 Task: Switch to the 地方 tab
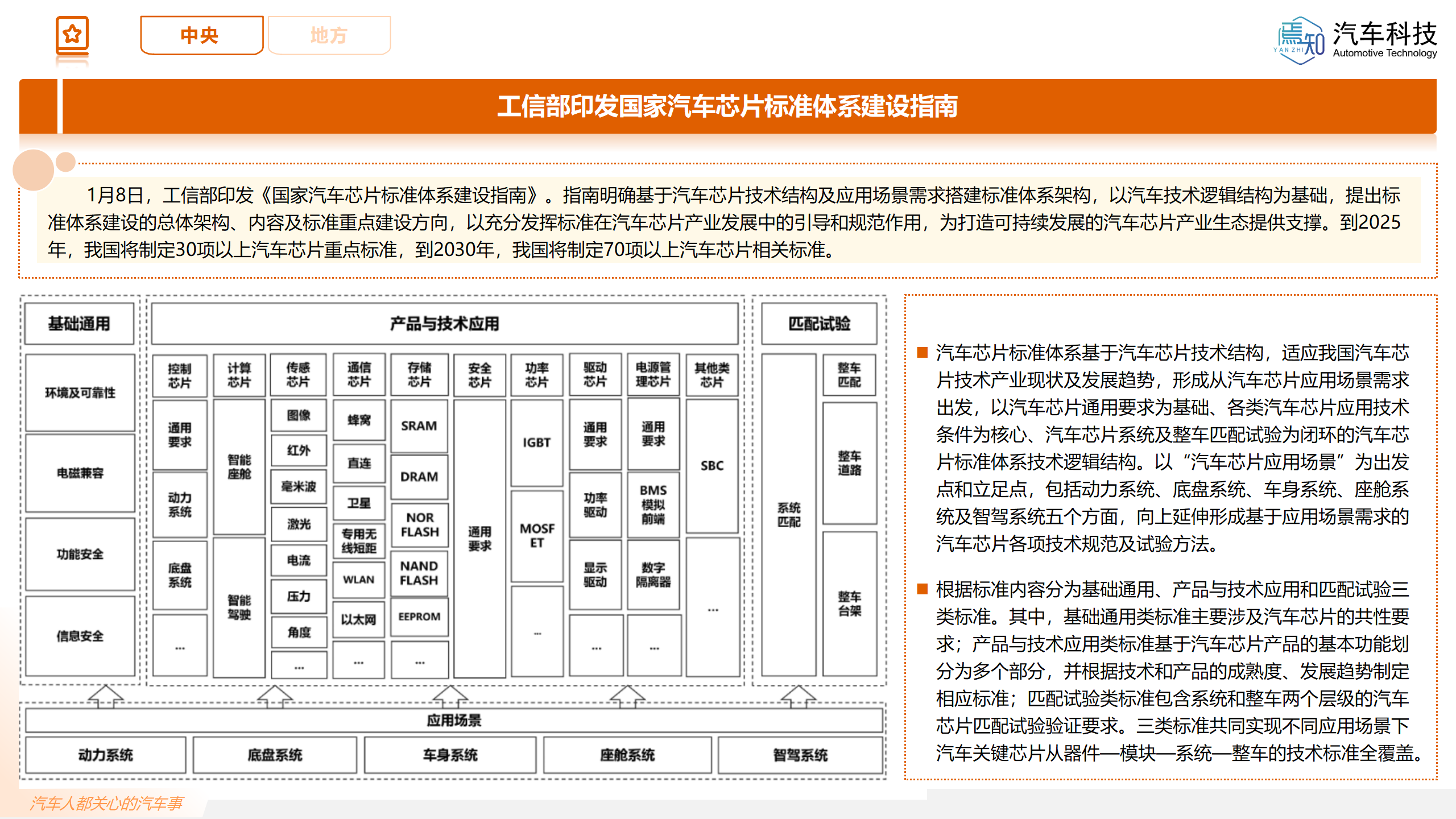[329, 35]
